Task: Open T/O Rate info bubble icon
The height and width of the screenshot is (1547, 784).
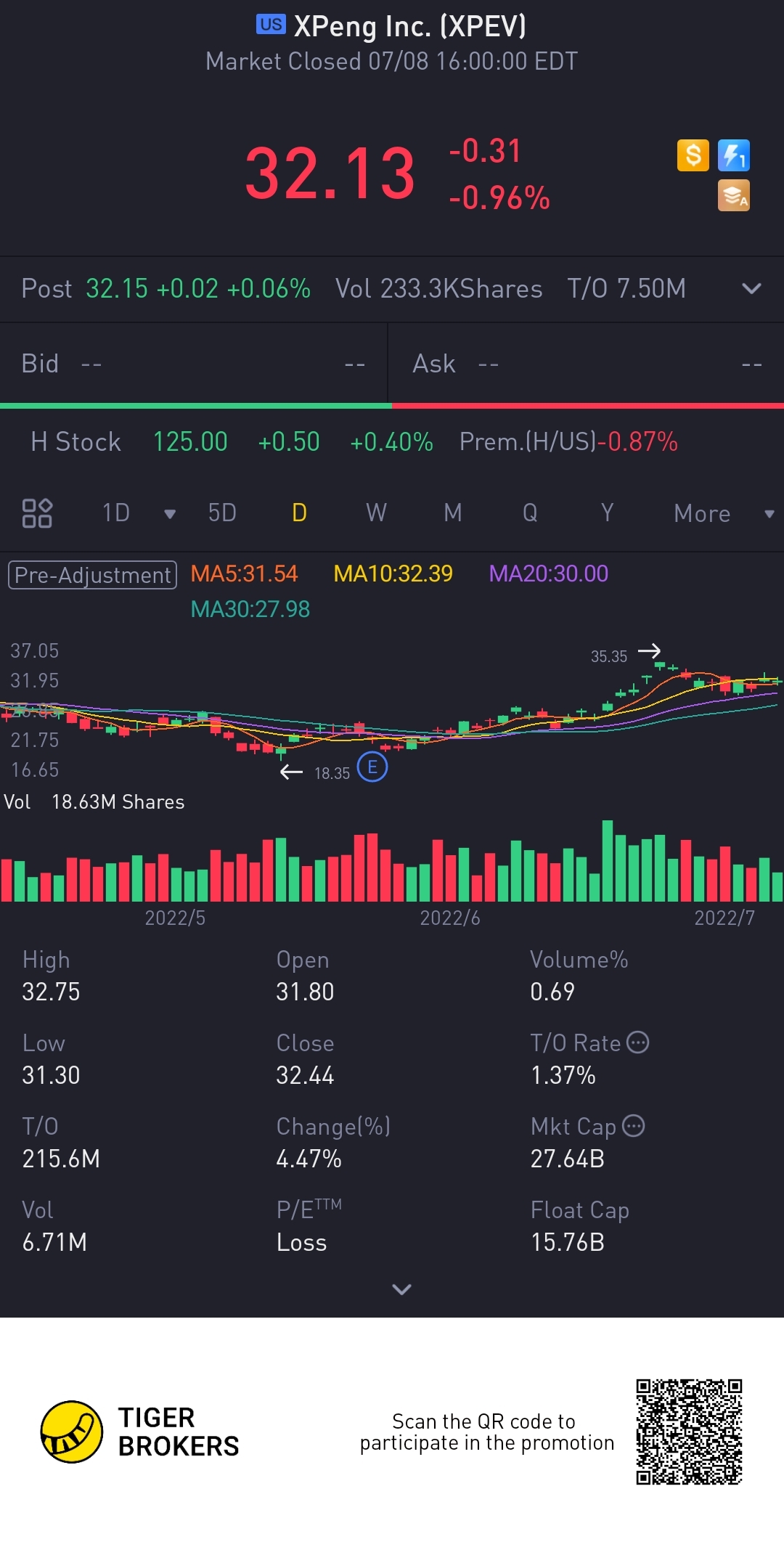Action: [637, 1042]
